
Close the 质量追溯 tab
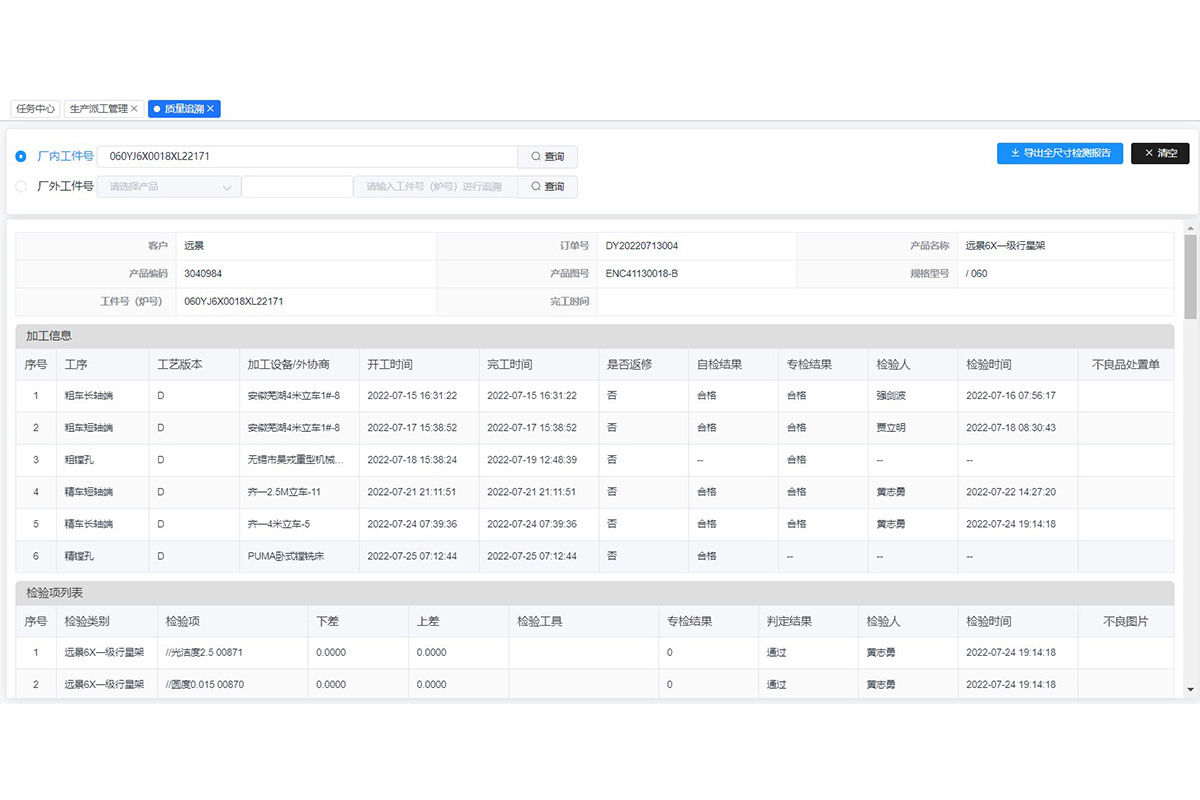click(211, 109)
